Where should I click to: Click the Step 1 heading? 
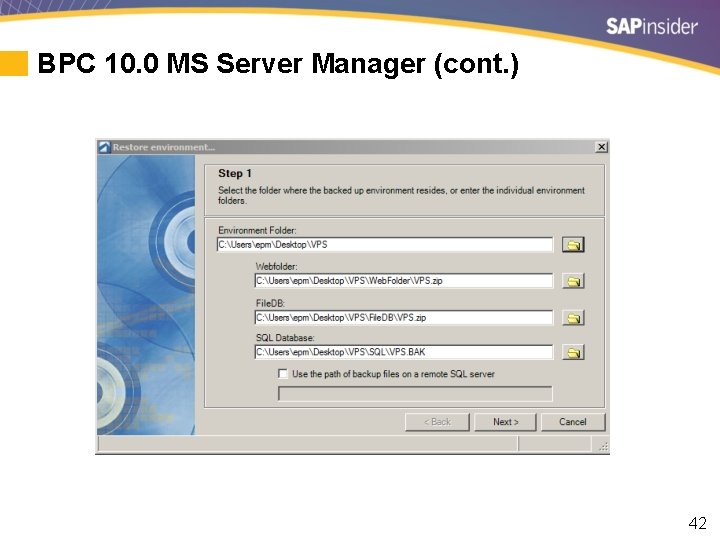click(x=235, y=174)
